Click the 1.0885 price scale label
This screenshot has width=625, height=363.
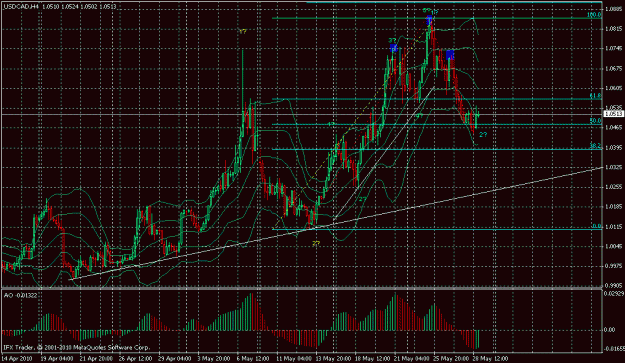[x=613, y=9]
